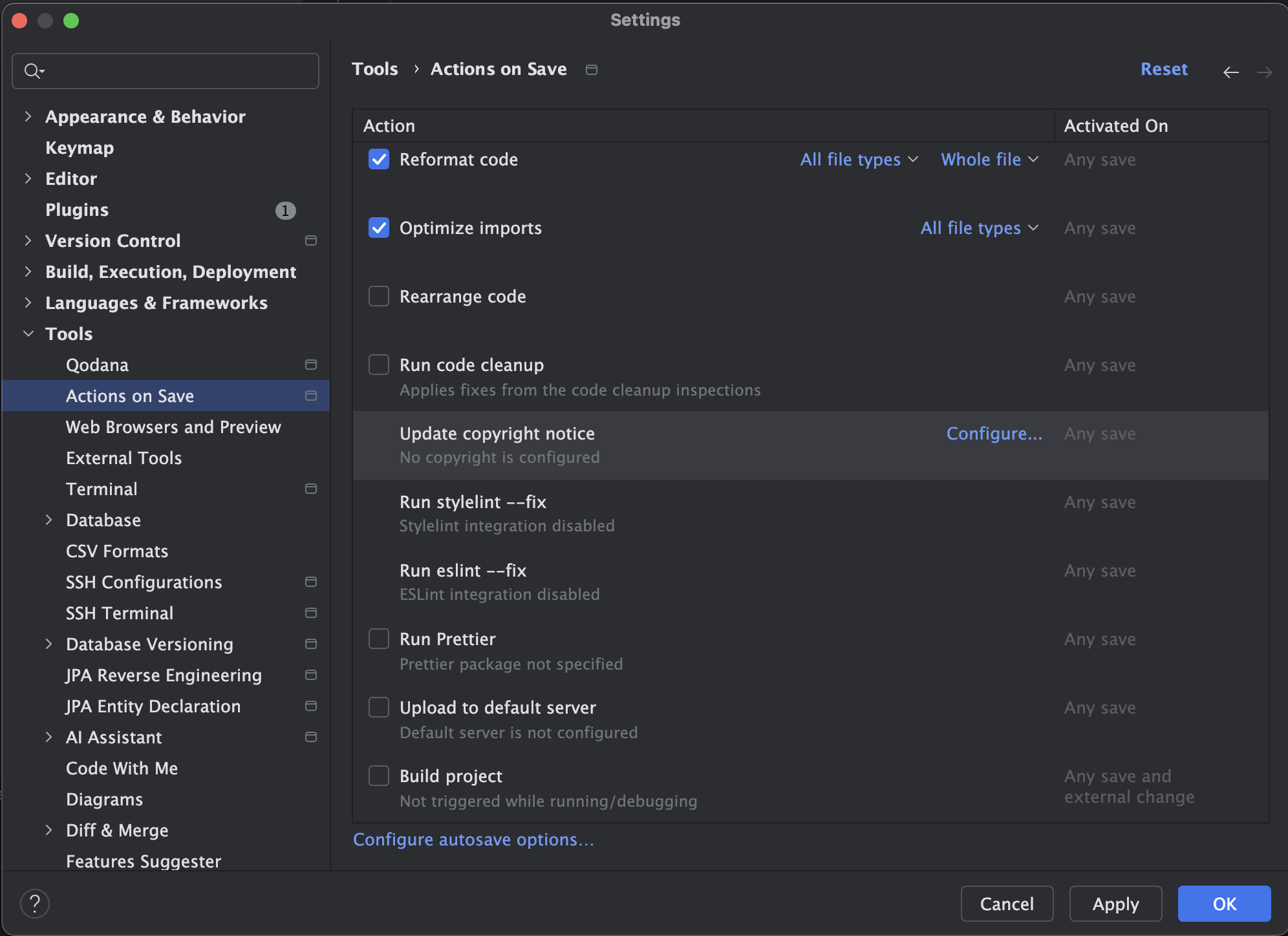Click project-scope icon beside AI Assistant
The width and height of the screenshot is (1288, 936).
tap(311, 738)
